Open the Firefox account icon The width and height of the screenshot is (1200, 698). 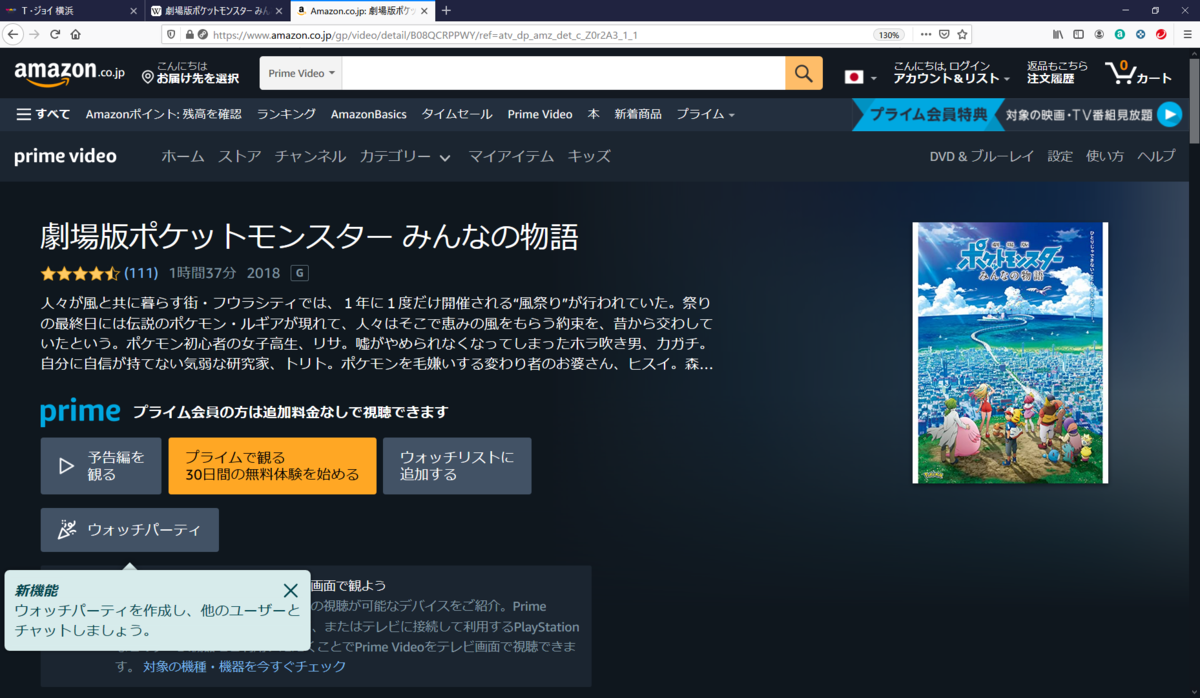tap(1099, 34)
